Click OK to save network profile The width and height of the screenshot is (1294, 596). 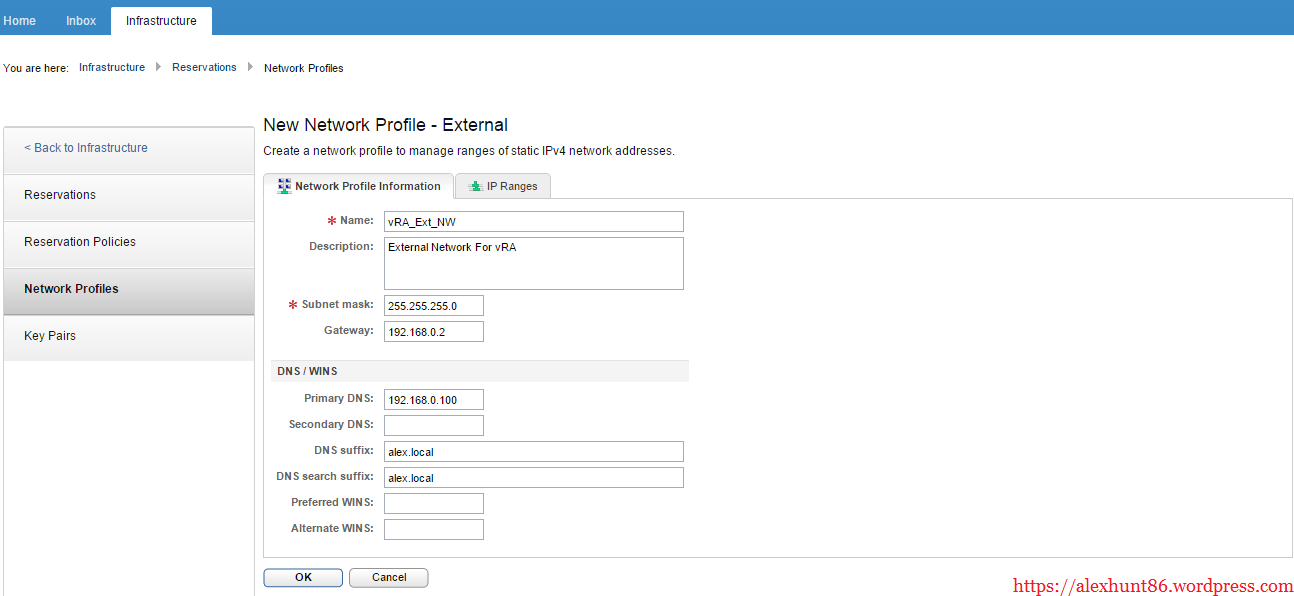point(303,577)
